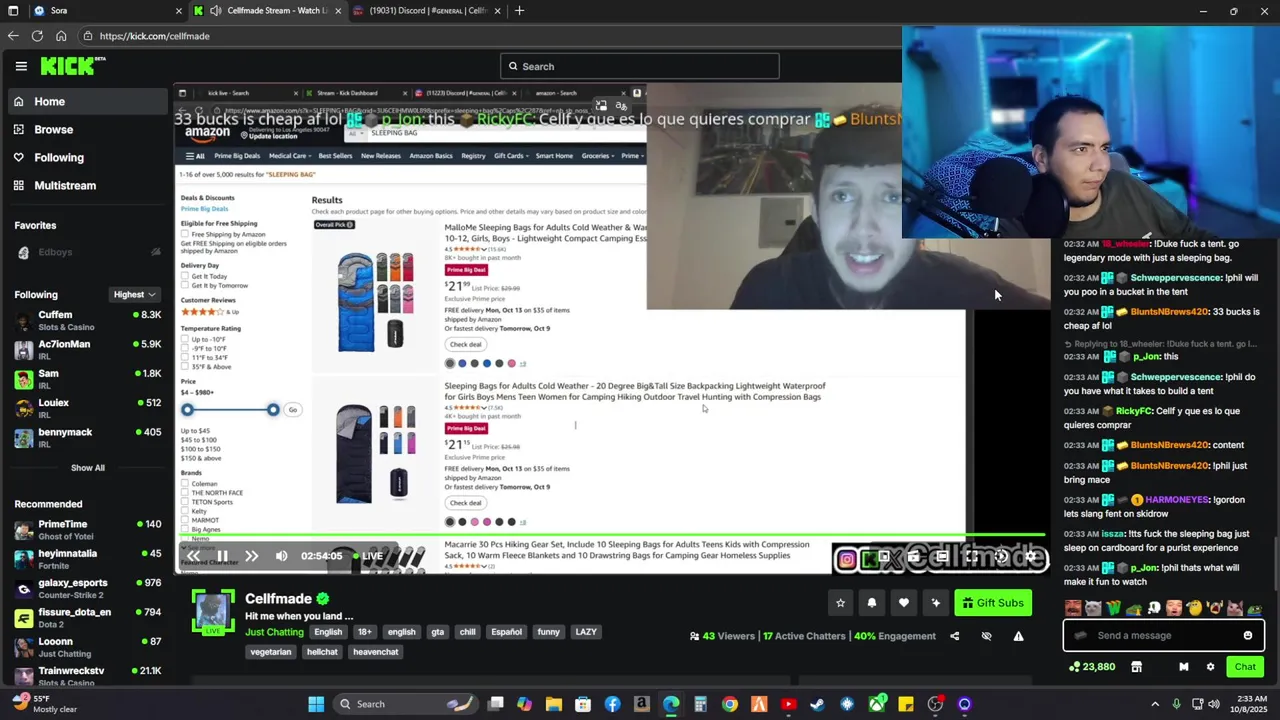Select the LAZY stream tag
Screen dimensions: 1280x720
pyautogui.click(x=586, y=632)
